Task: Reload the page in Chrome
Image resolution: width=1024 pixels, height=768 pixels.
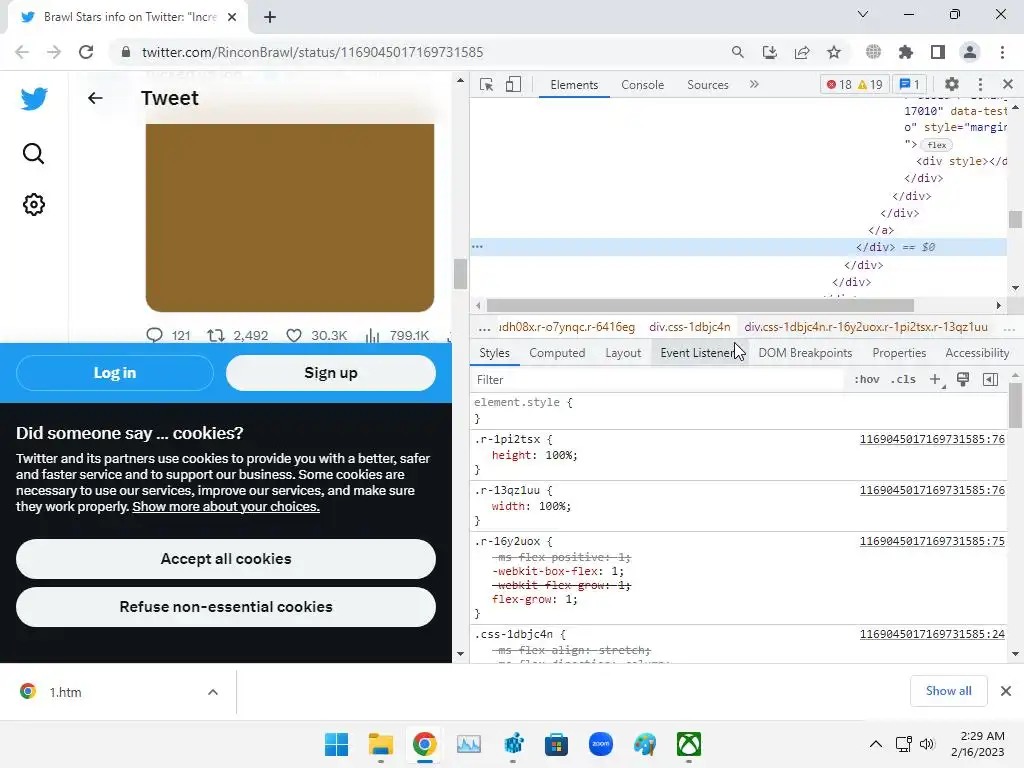Action: (x=86, y=52)
